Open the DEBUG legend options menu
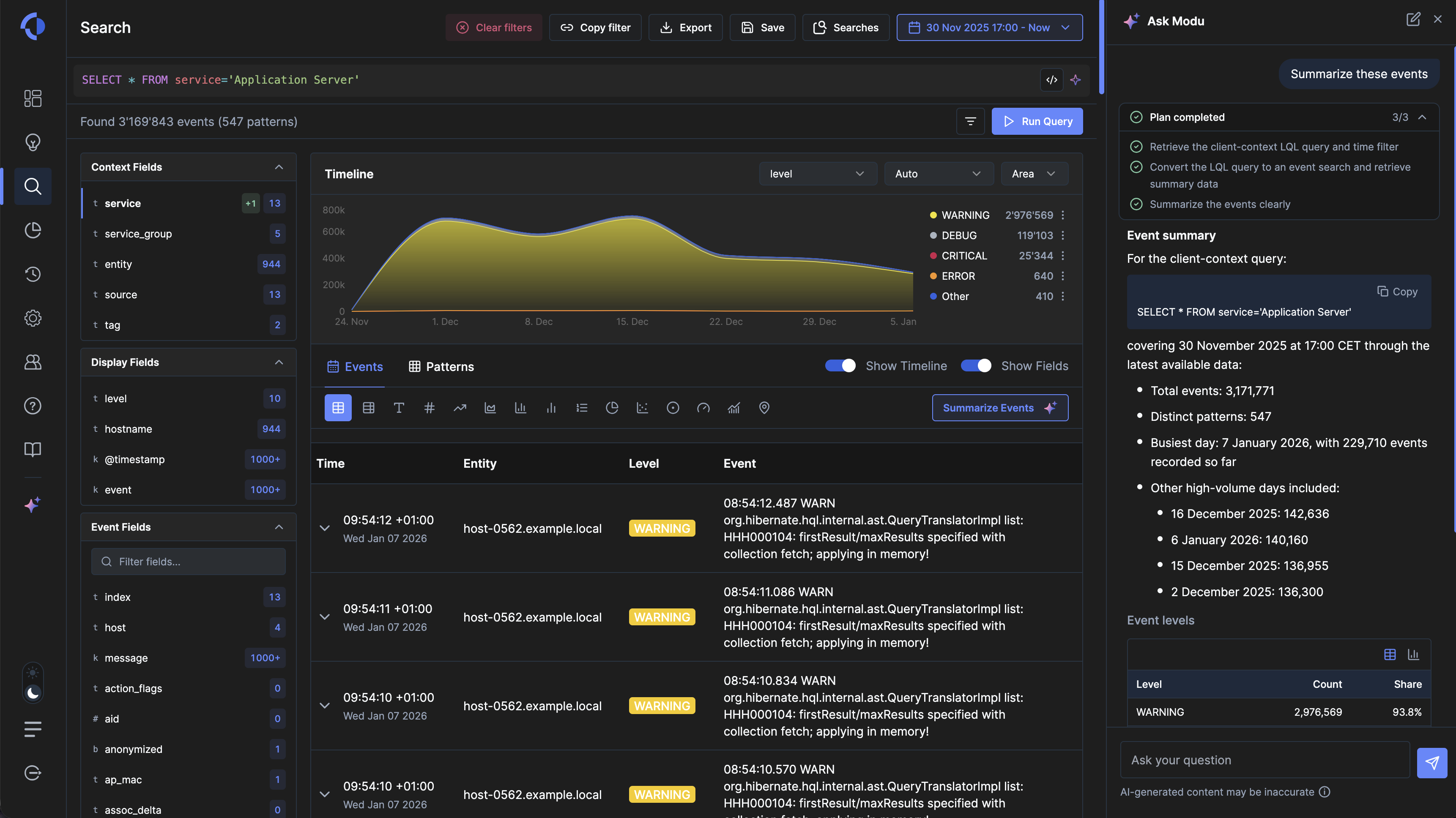The width and height of the screenshot is (1456, 818). 1062,236
